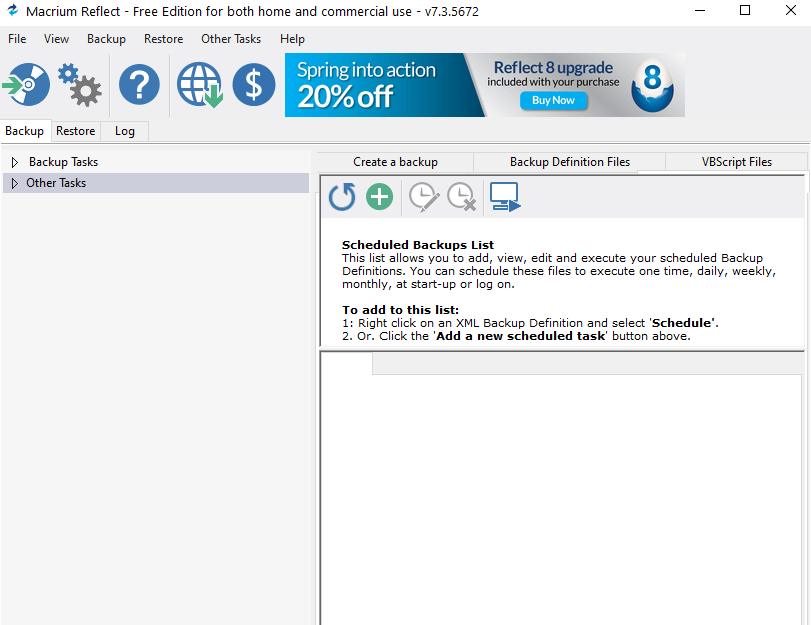This screenshot has height=625, width=811.
Task: Open settings via the gears icon
Action: [79, 85]
